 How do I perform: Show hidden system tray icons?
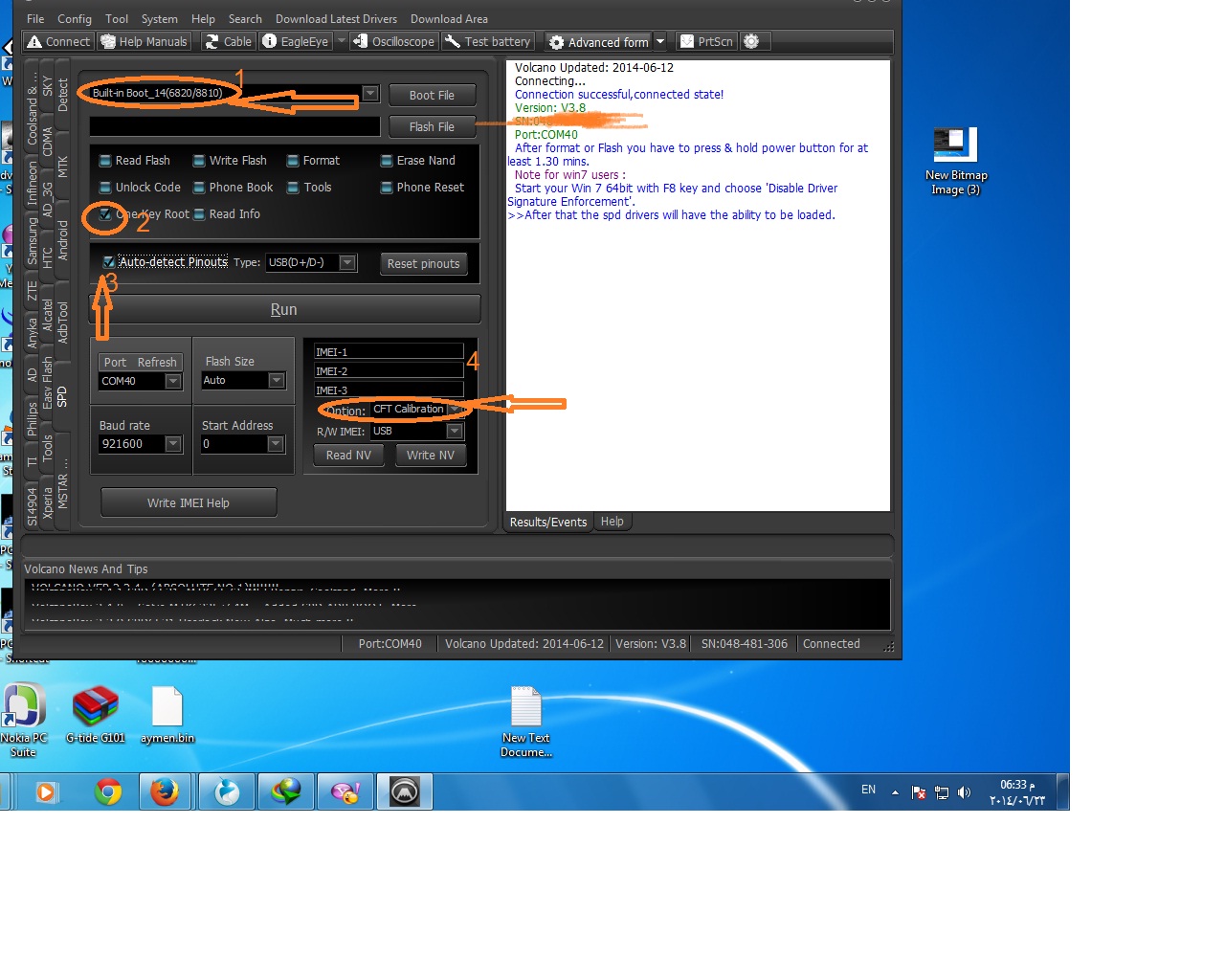click(895, 792)
